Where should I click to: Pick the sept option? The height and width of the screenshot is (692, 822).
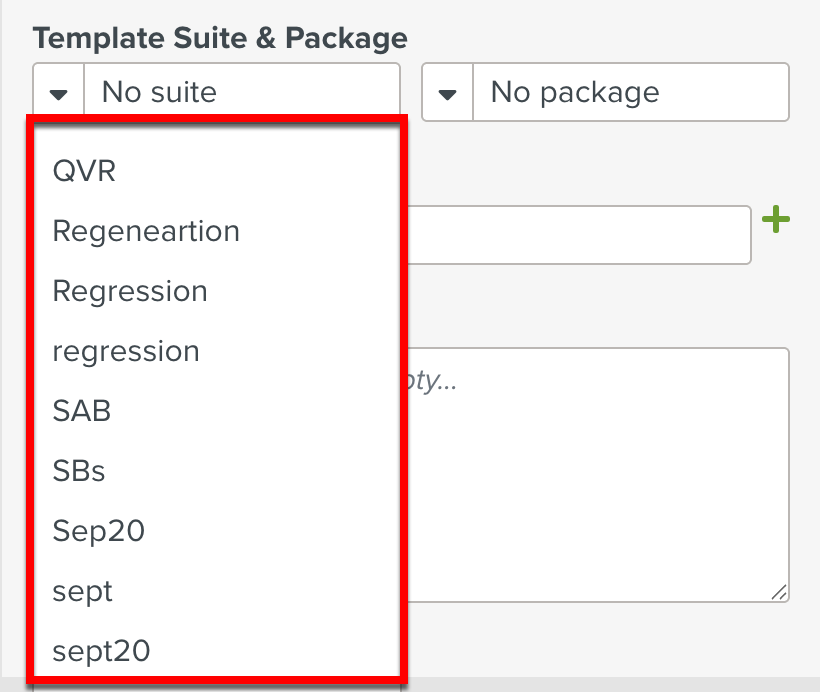point(82,591)
